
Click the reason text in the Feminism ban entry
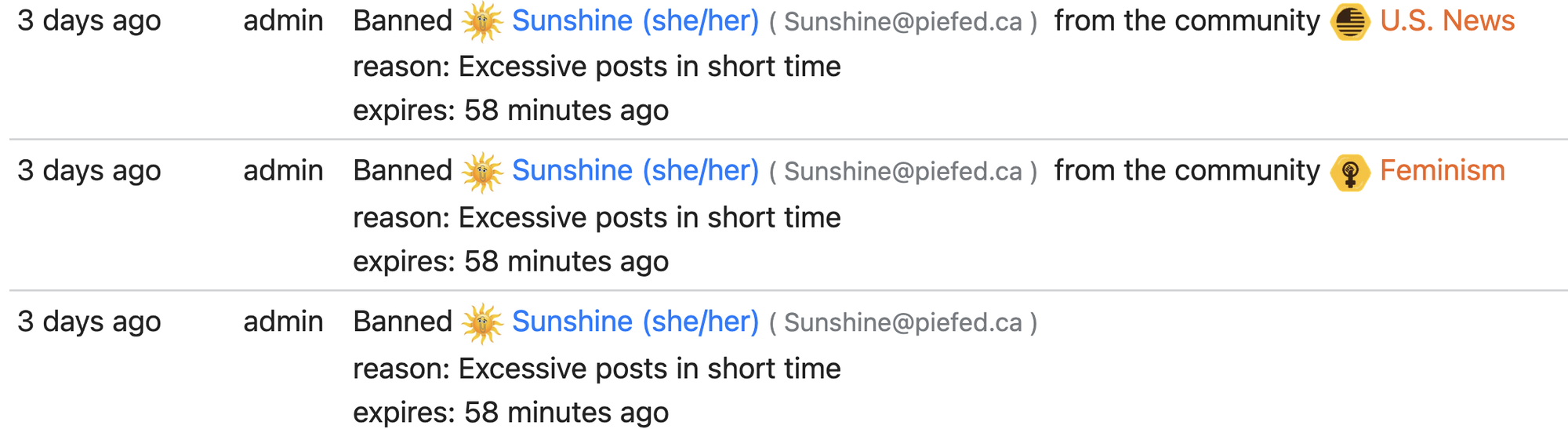point(597,218)
